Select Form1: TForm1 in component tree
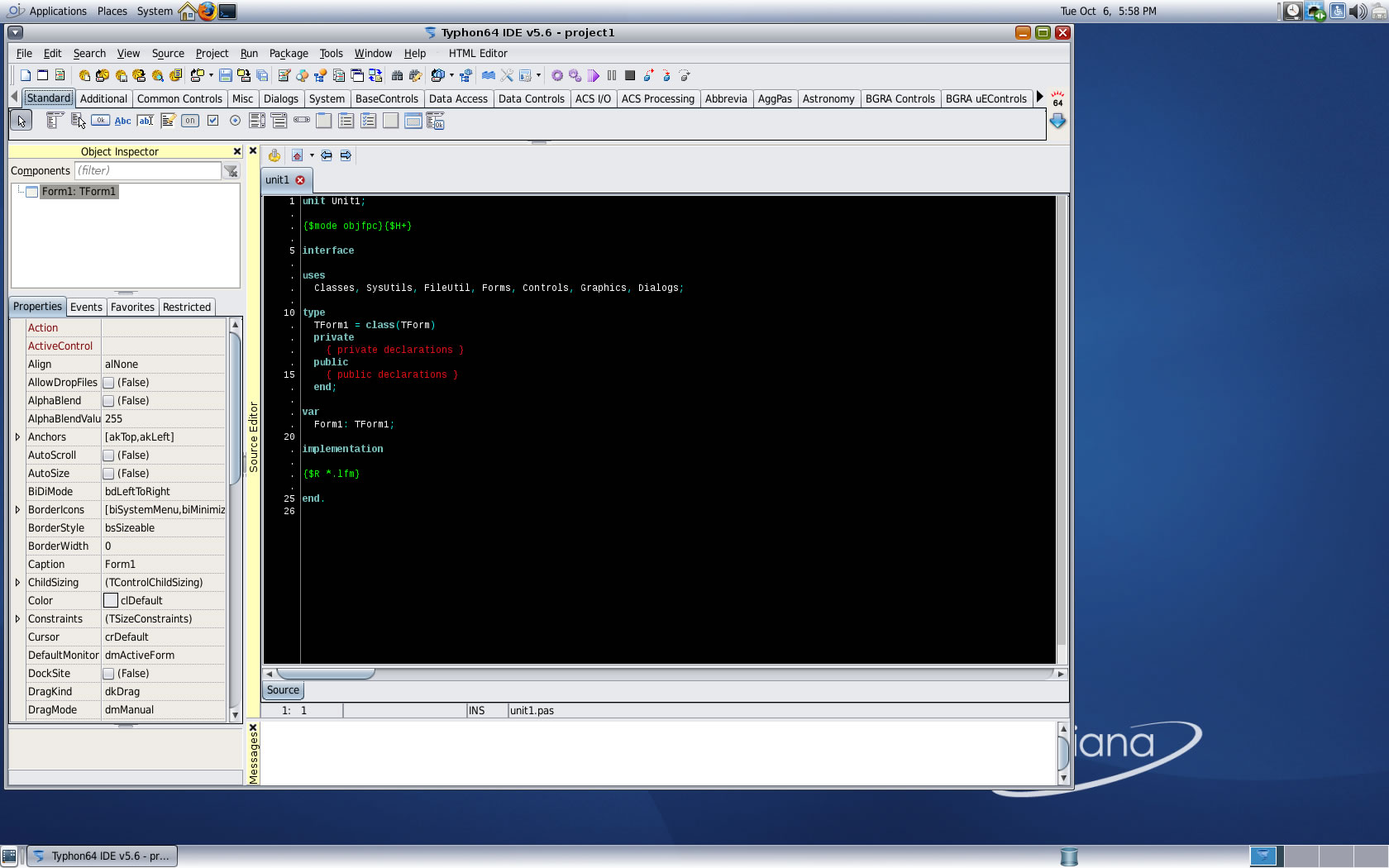The image size is (1389, 868). point(79,192)
